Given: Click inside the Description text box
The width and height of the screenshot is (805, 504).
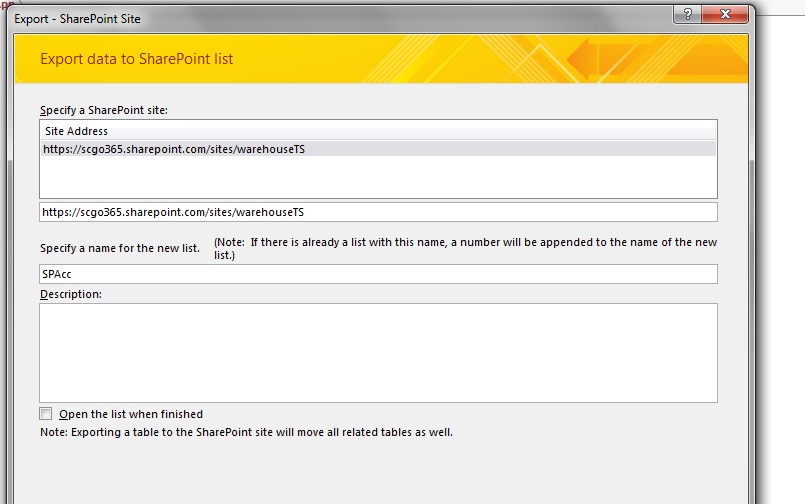Looking at the screenshot, I should 378,353.
